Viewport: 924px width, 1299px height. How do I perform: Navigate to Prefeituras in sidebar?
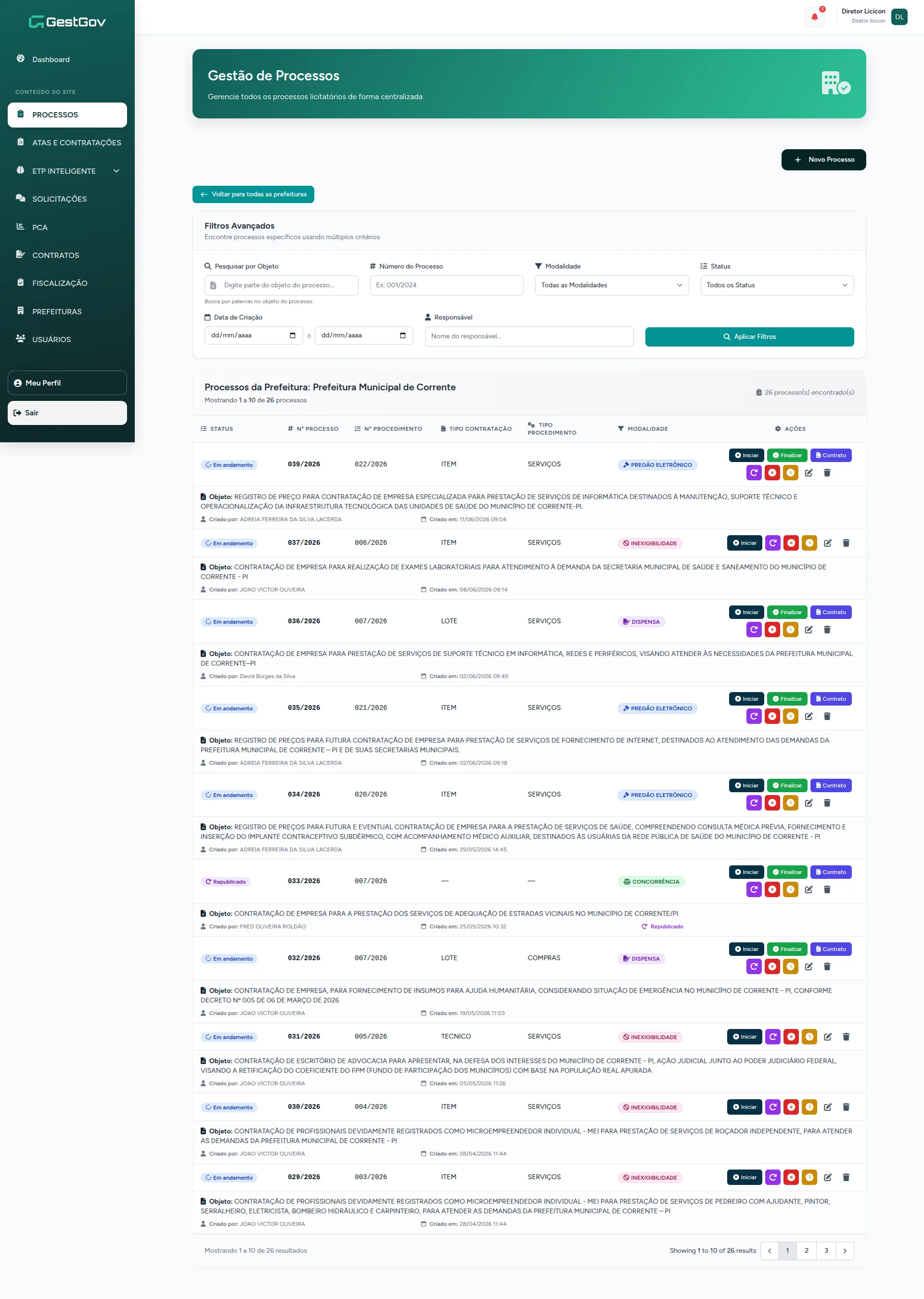(x=67, y=311)
